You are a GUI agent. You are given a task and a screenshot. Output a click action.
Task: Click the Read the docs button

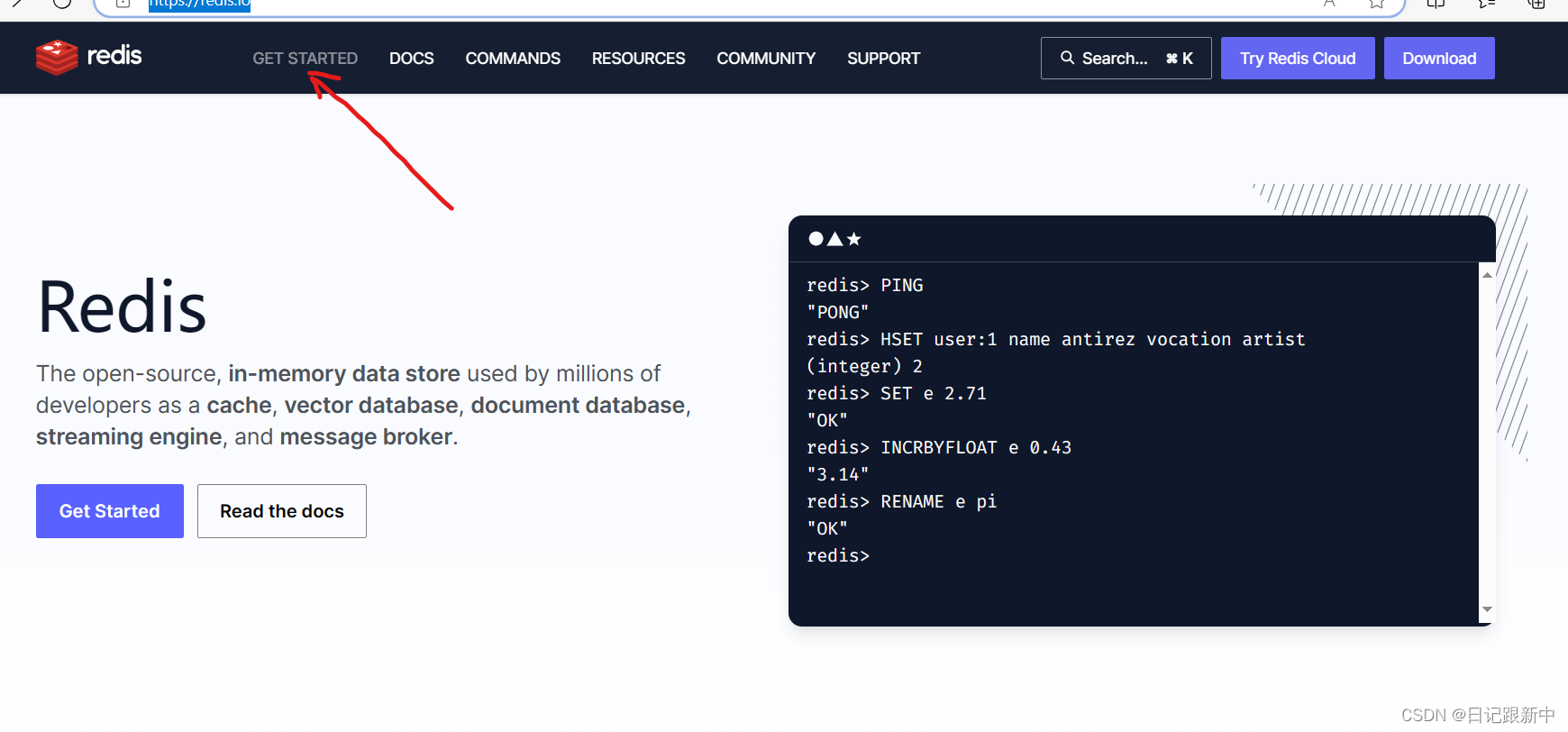tap(282, 511)
